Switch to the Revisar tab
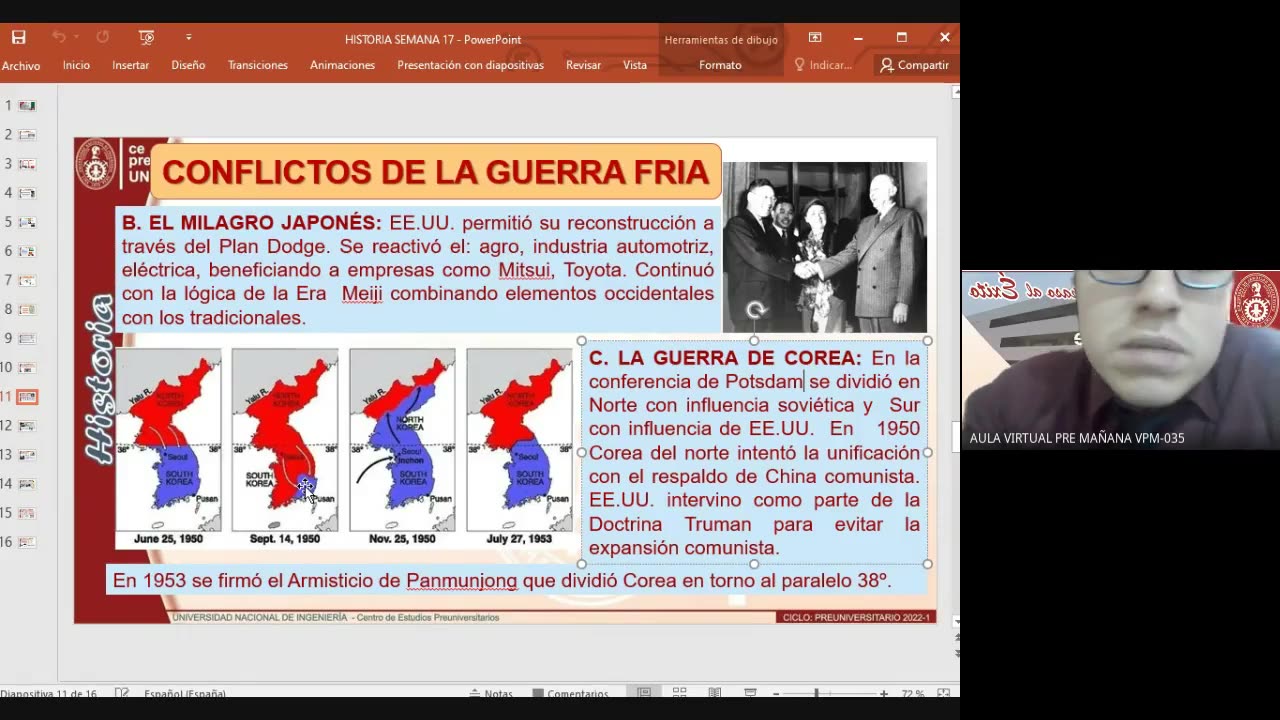 (583, 65)
